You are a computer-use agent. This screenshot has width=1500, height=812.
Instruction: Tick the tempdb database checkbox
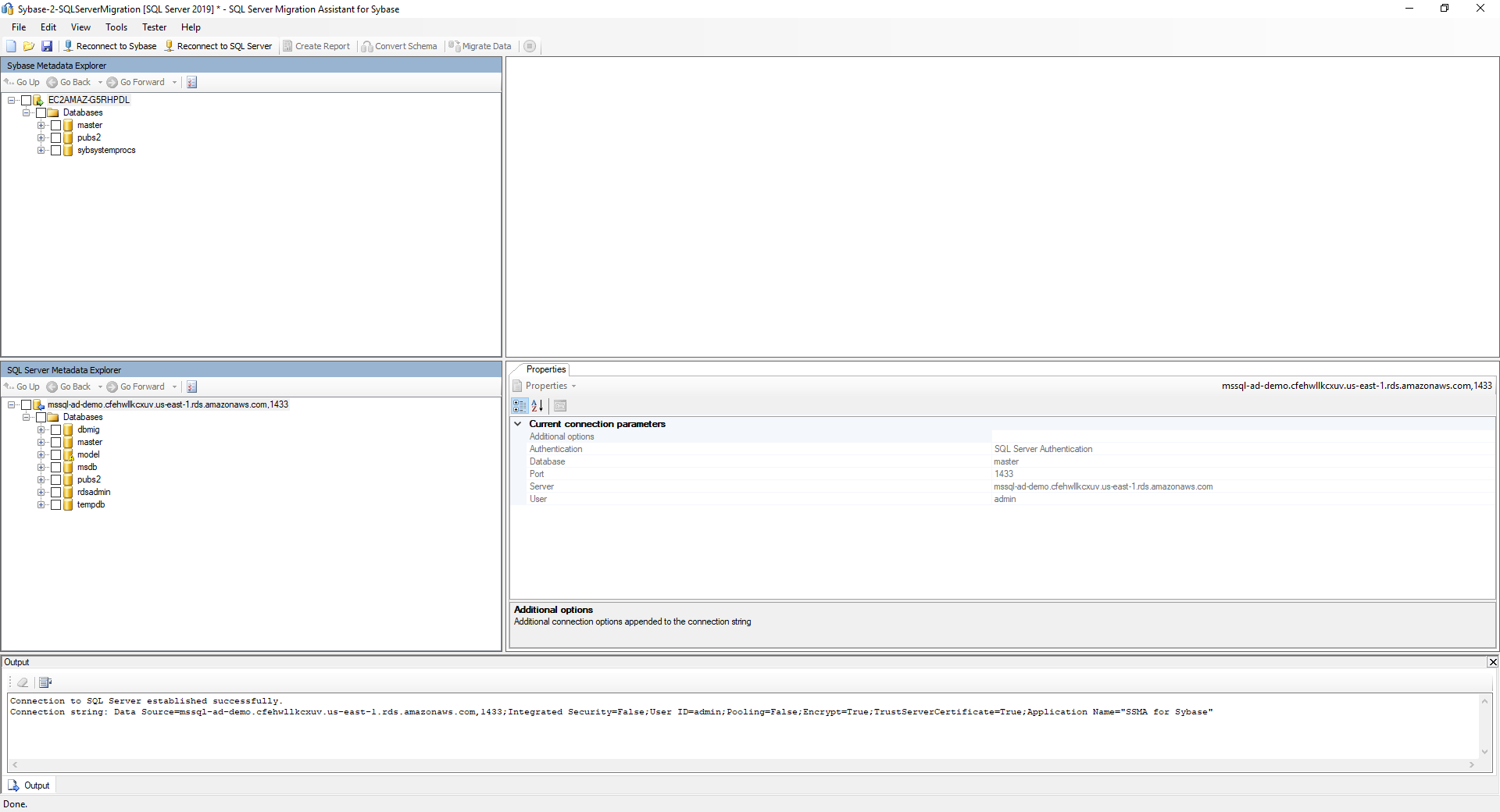(x=55, y=504)
